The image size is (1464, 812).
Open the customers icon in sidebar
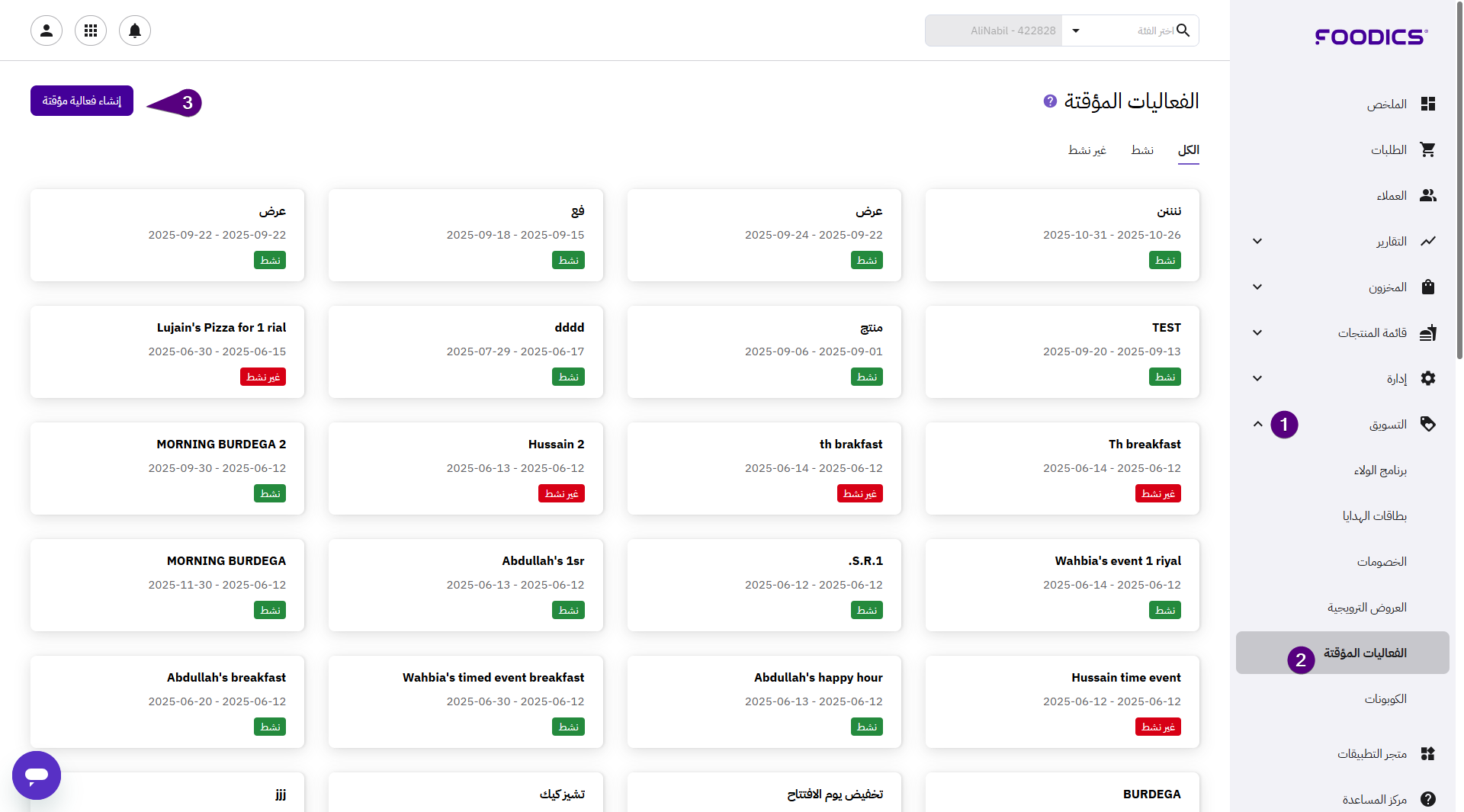pos(1427,195)
